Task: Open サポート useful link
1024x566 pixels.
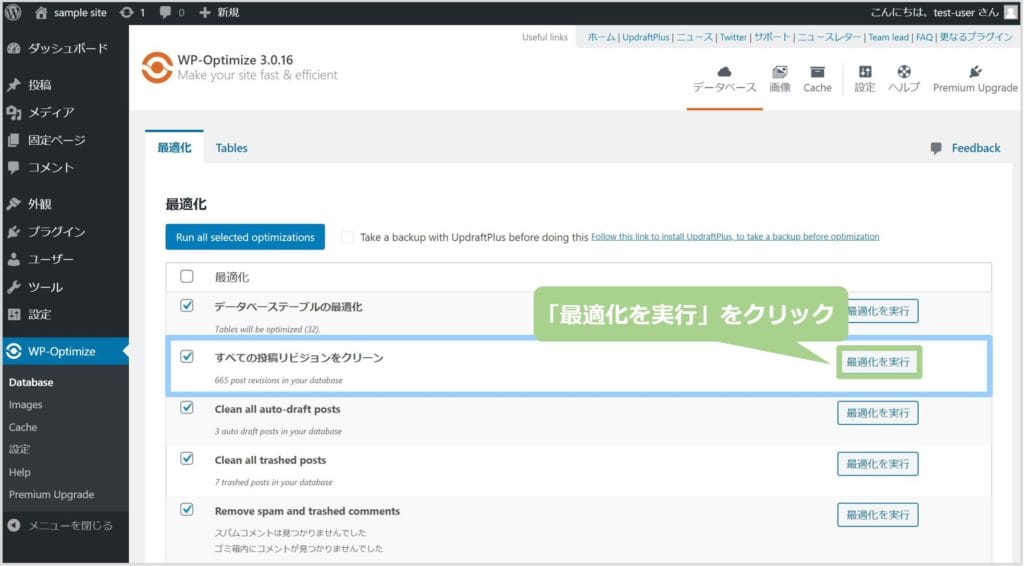Action: coord(773,37)
